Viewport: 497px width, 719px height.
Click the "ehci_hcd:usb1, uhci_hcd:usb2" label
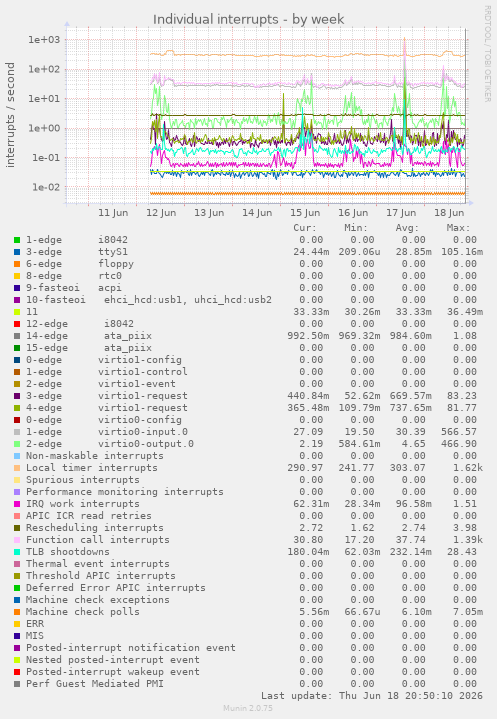(188, 300)
